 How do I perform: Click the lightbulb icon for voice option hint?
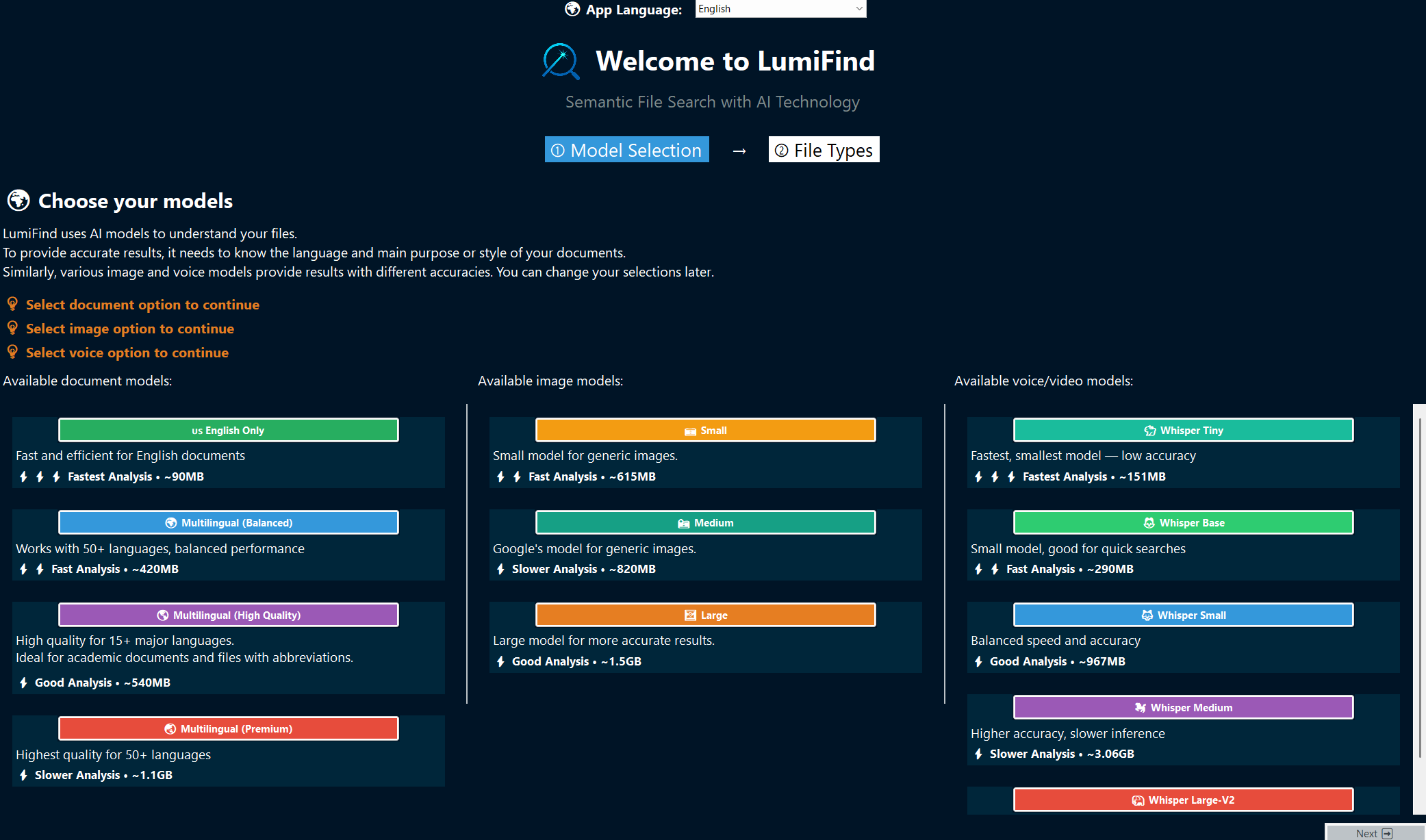pos(12,352)
